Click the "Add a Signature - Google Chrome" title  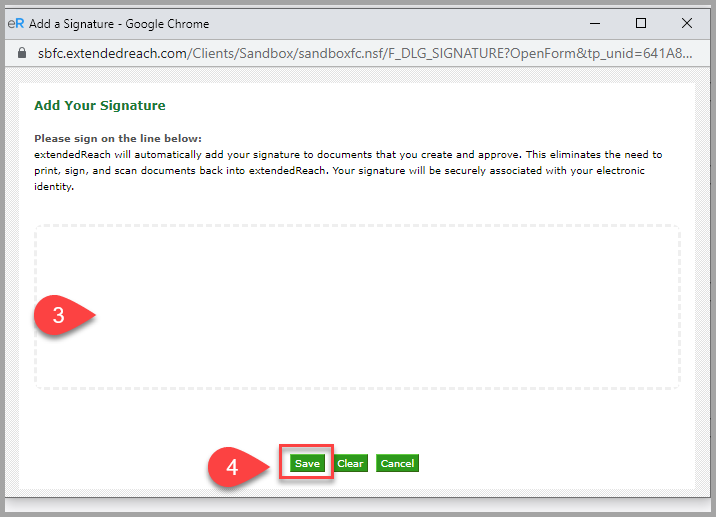[119, 24]
